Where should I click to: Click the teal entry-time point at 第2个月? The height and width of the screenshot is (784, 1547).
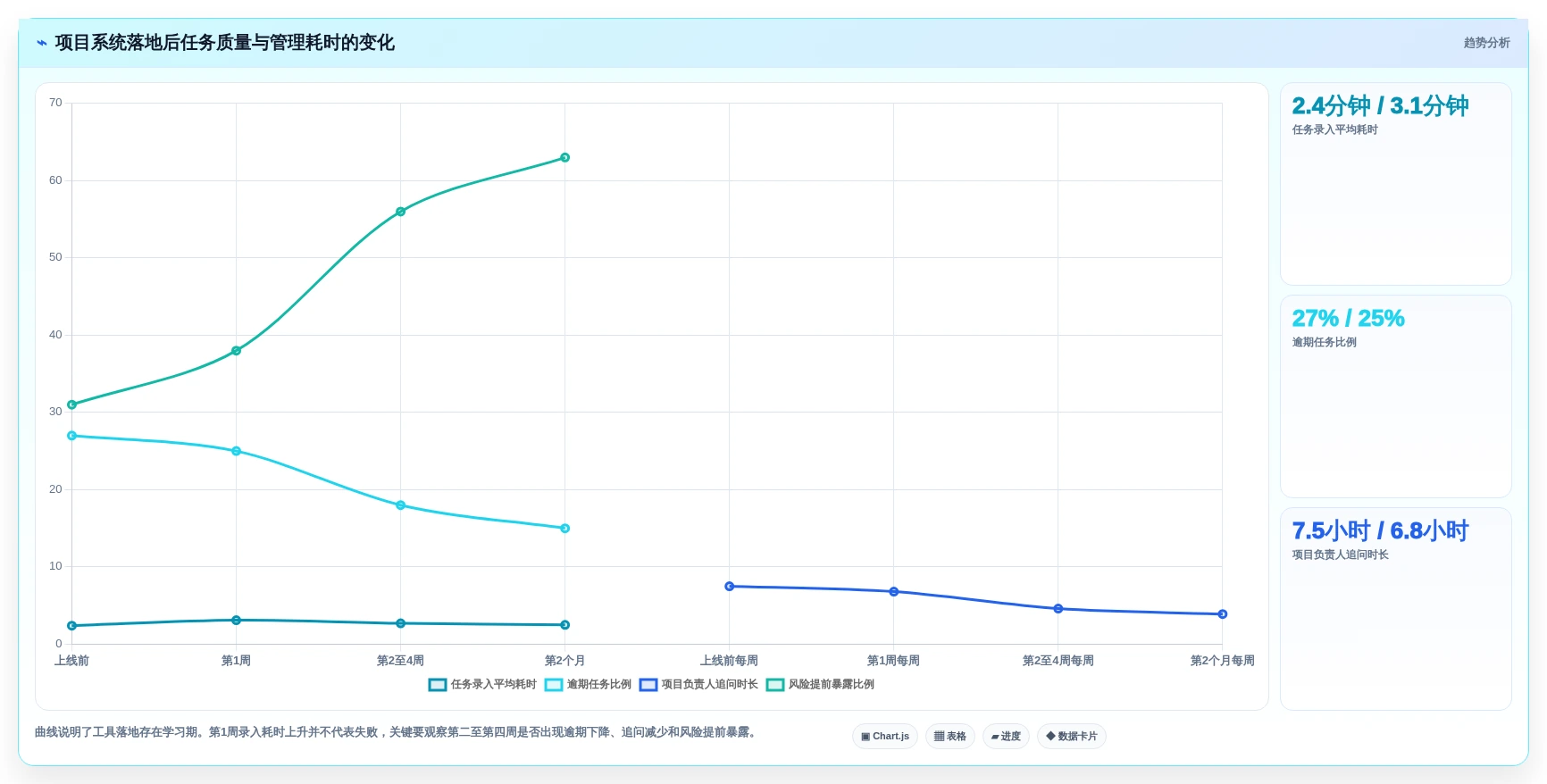564,625
